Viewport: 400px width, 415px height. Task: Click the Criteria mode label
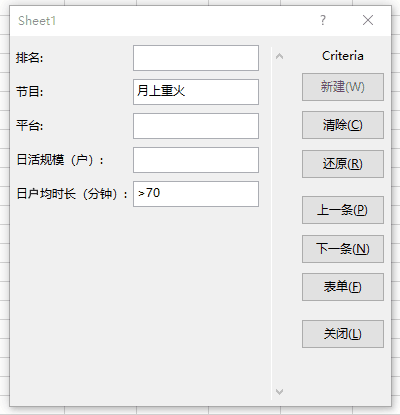pyautogui.click(x=343, y=56)
